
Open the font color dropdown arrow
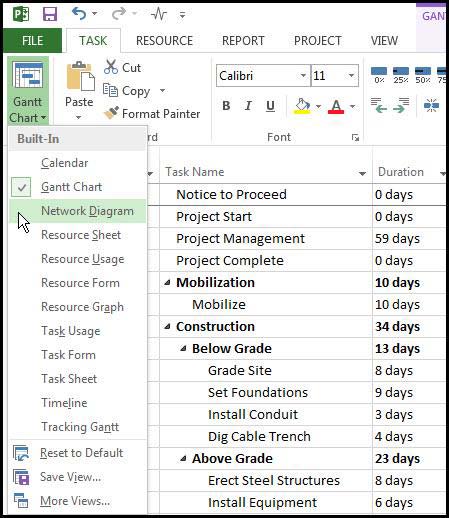pos(352,107)
